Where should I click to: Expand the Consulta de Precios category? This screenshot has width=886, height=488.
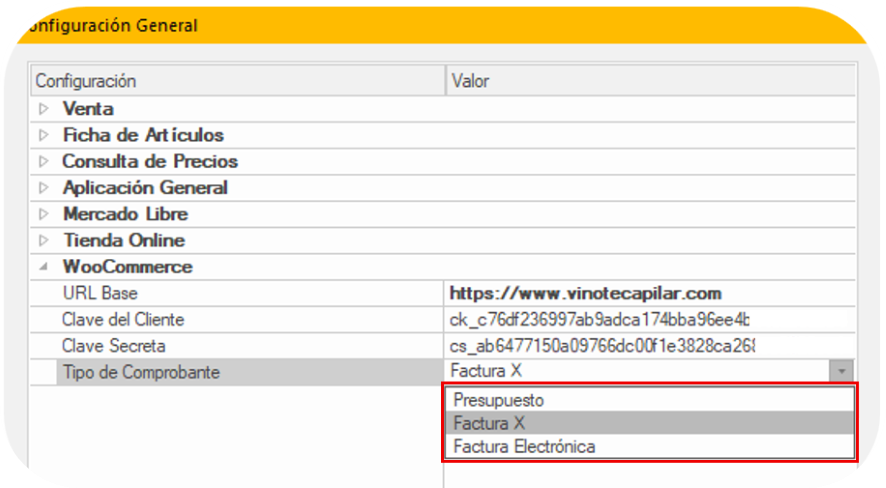coord(44,161)
